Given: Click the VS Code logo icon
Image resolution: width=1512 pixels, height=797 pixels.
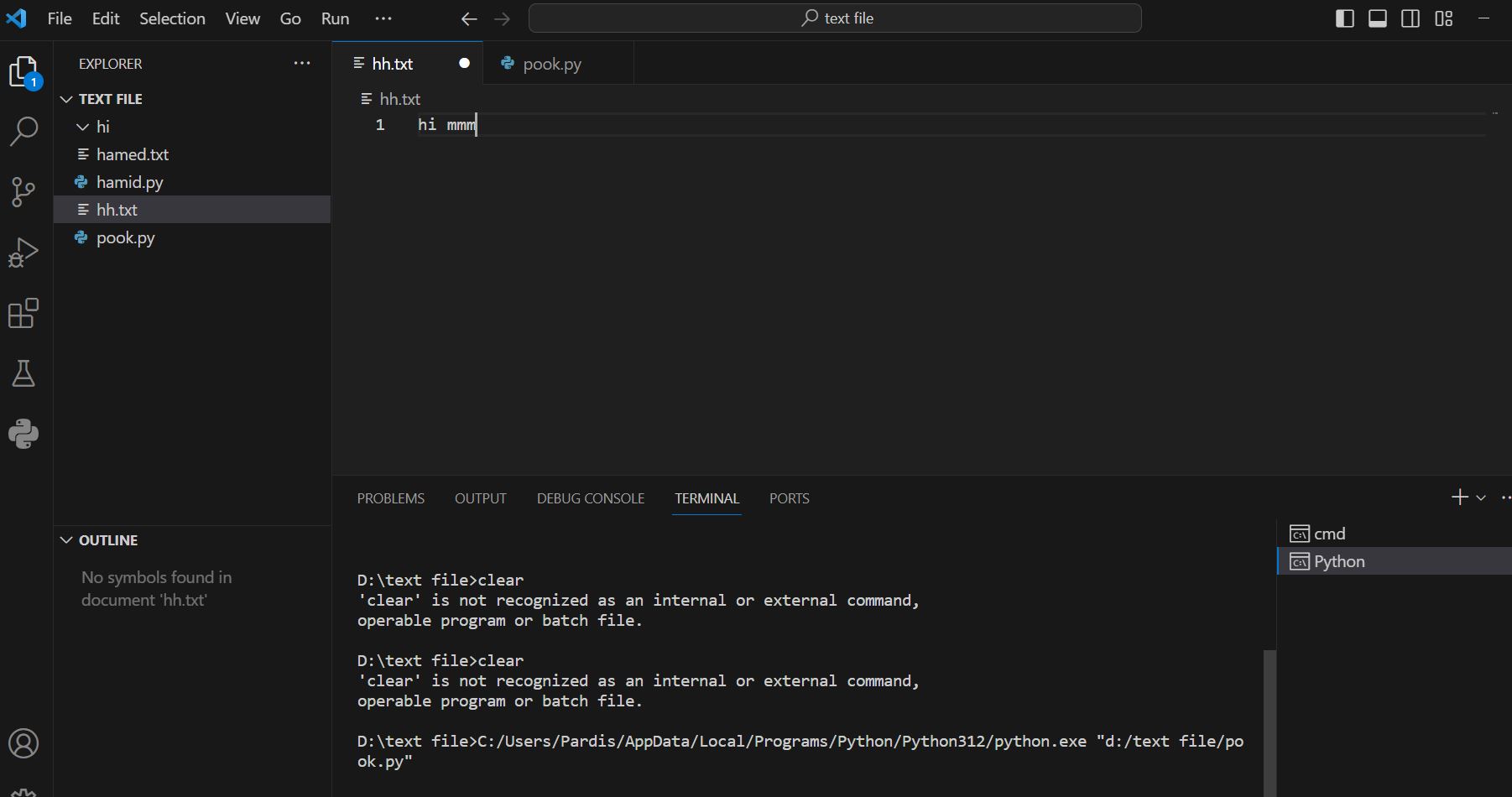Looking at the screenshot, I should click(16, 18).
